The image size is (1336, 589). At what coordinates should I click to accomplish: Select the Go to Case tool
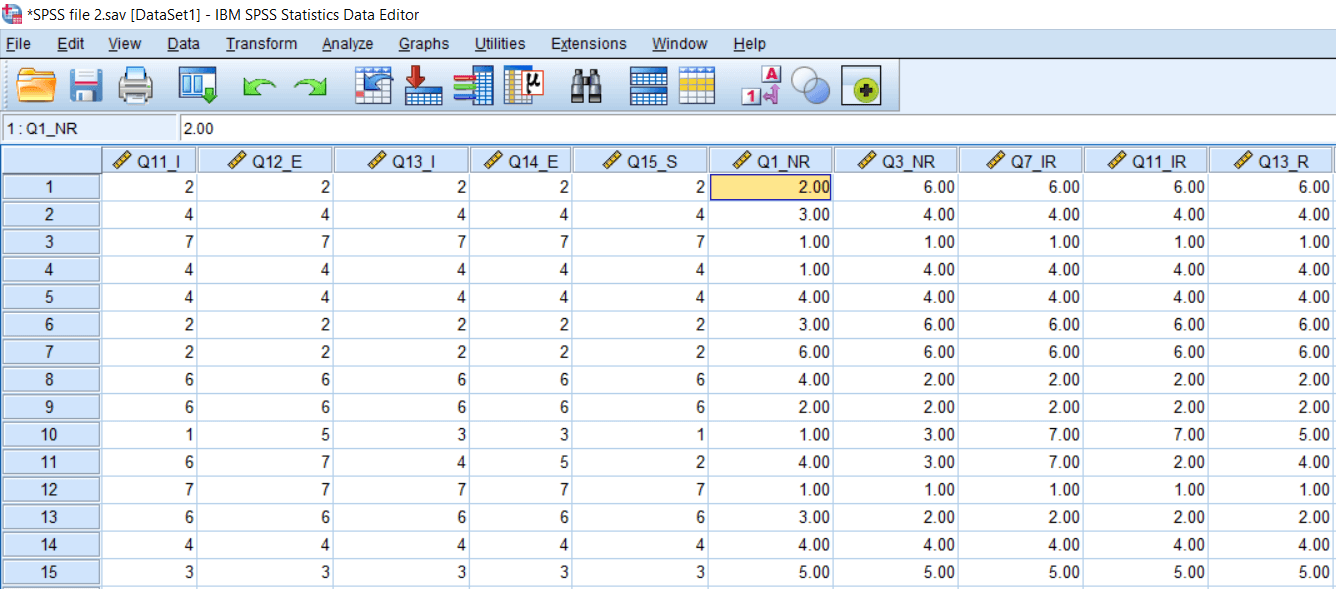click(373, 86)
